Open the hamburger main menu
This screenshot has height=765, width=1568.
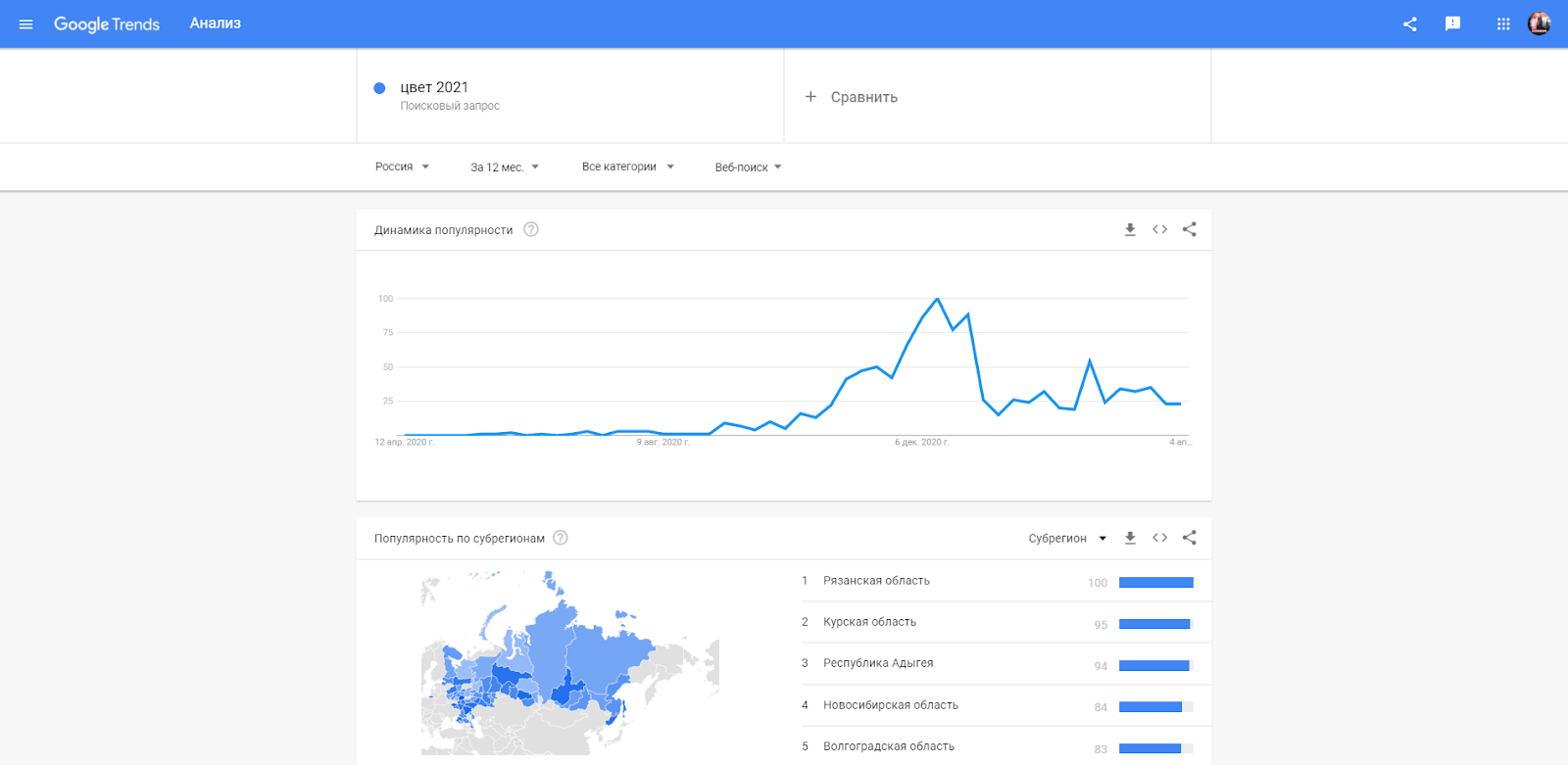[x=26, y=24]
